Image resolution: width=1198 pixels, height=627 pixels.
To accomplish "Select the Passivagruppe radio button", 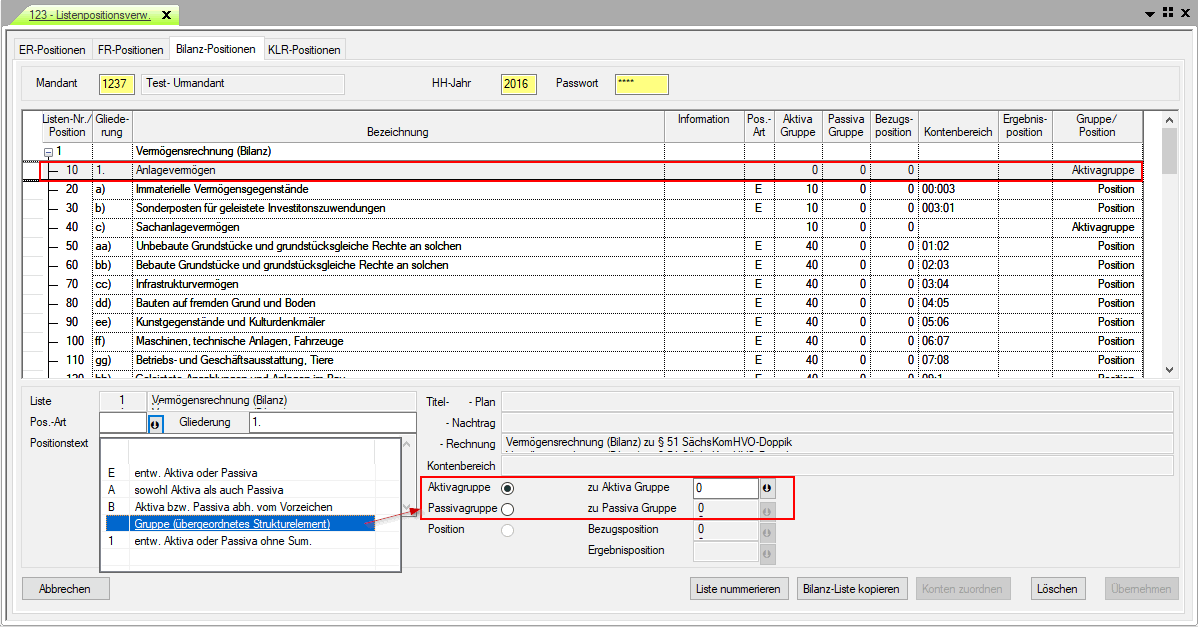I will click(507, 509).
